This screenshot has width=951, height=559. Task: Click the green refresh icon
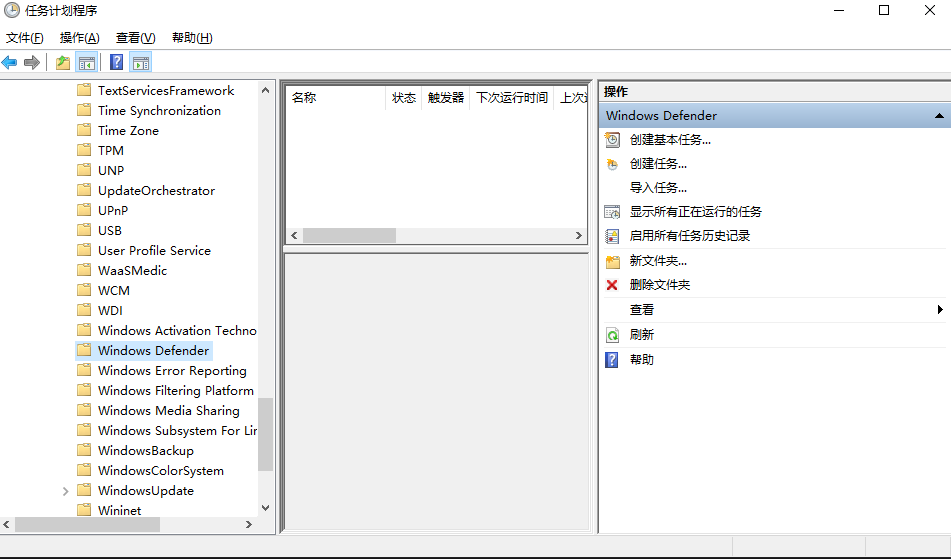613,335
